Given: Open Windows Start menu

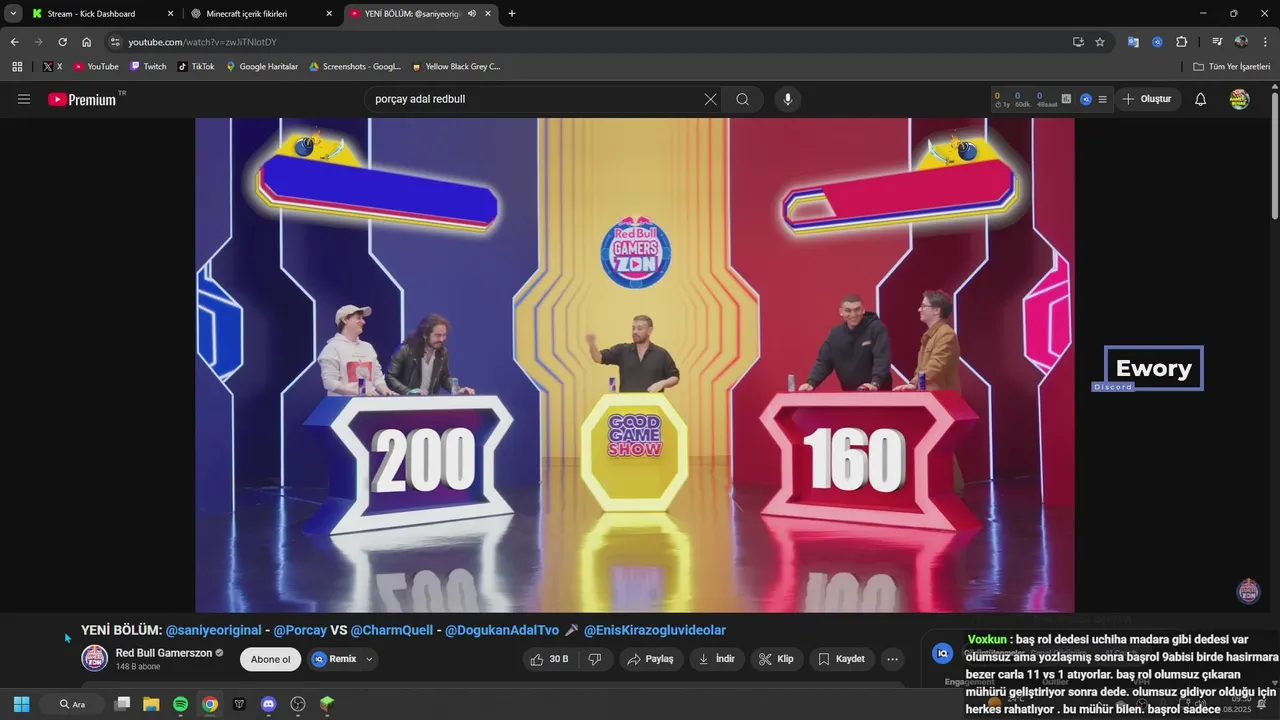Looking at the screenshot, I should [21, 704].
